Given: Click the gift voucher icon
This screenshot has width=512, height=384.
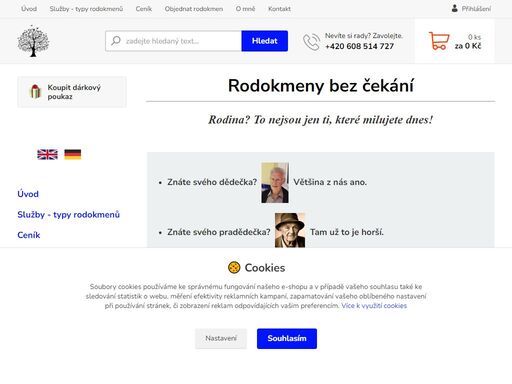Looking at the screenshot, I should pos(35,92).
